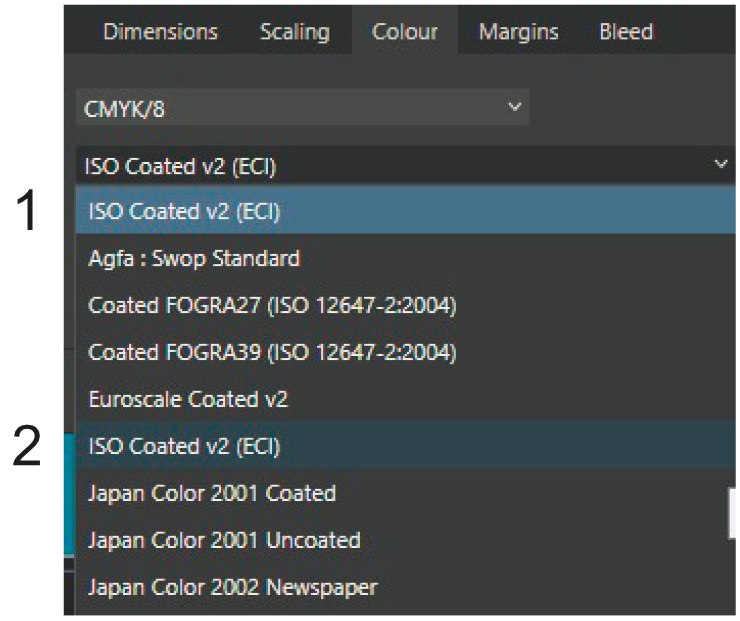Click the profile list scrollbar thumb
Screen dimensions: 740x621
tap(732, 513)
